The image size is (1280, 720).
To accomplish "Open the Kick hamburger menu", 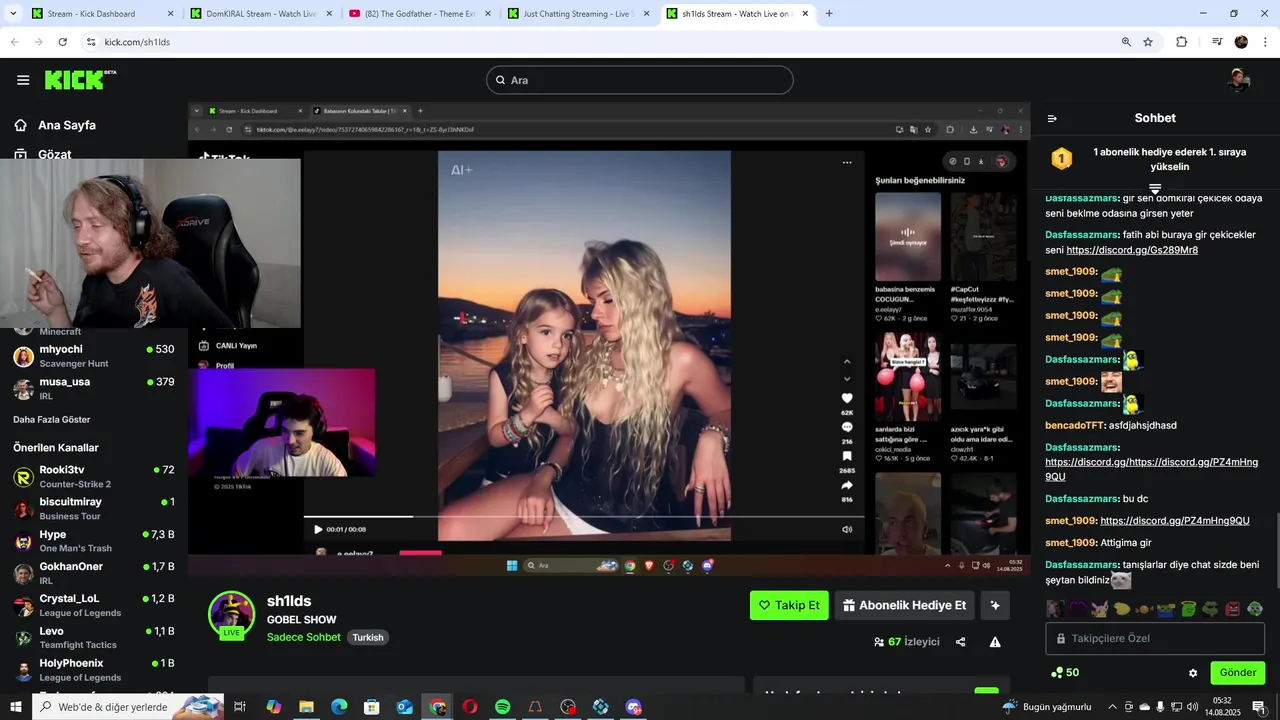I will [x=23, y=80].
